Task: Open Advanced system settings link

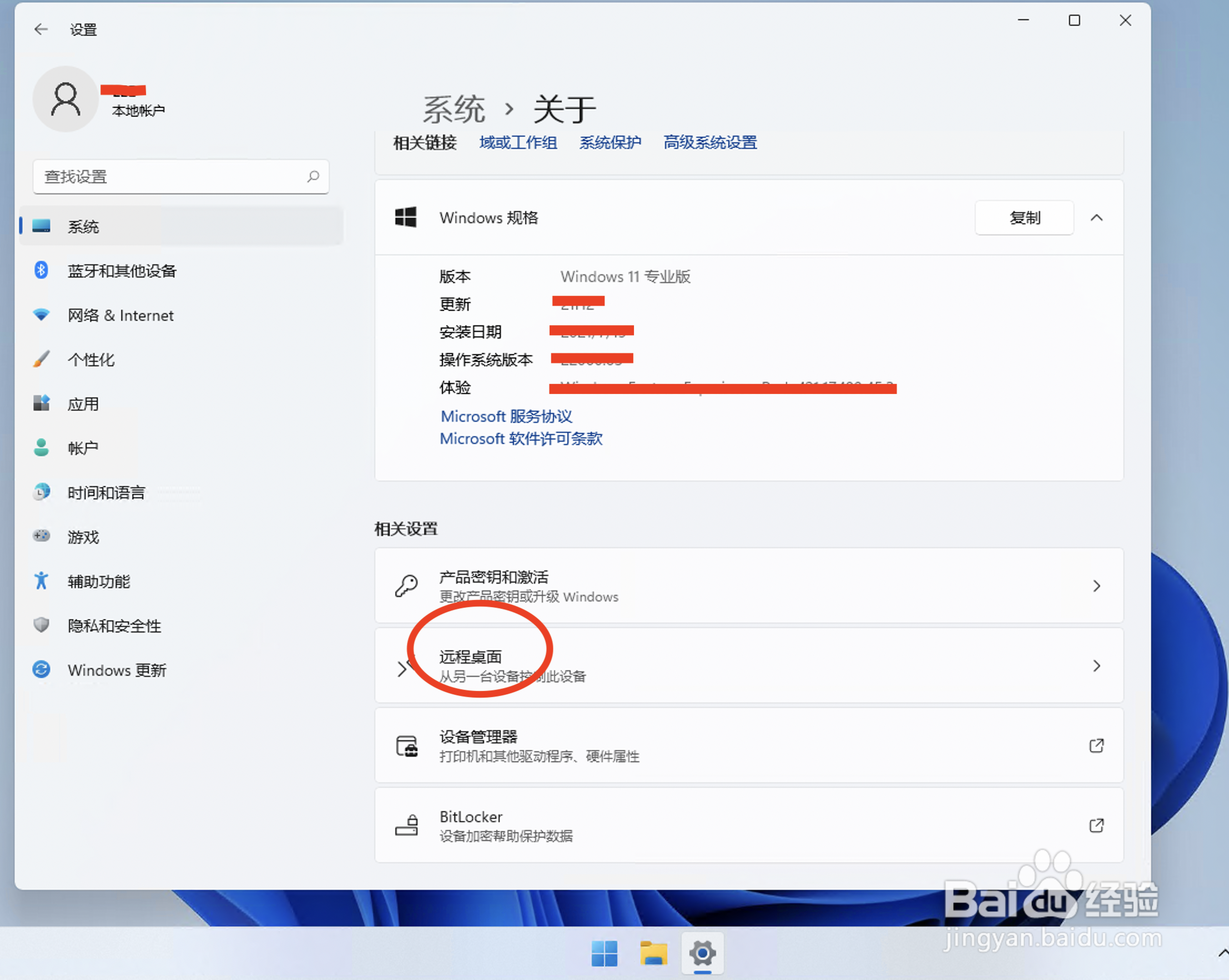Action: [709, 143]
